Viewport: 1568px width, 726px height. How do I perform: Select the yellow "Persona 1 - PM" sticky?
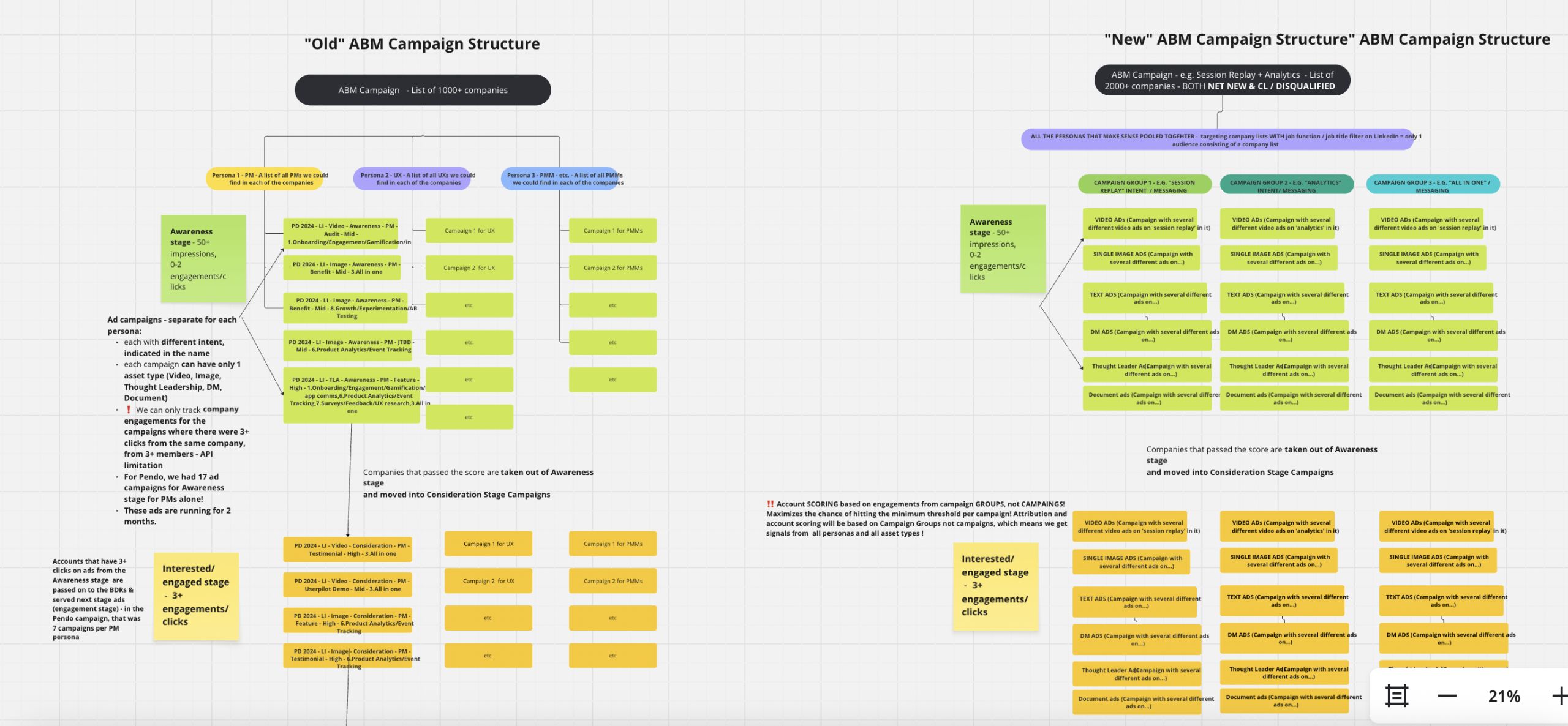[x=265, y=178]
